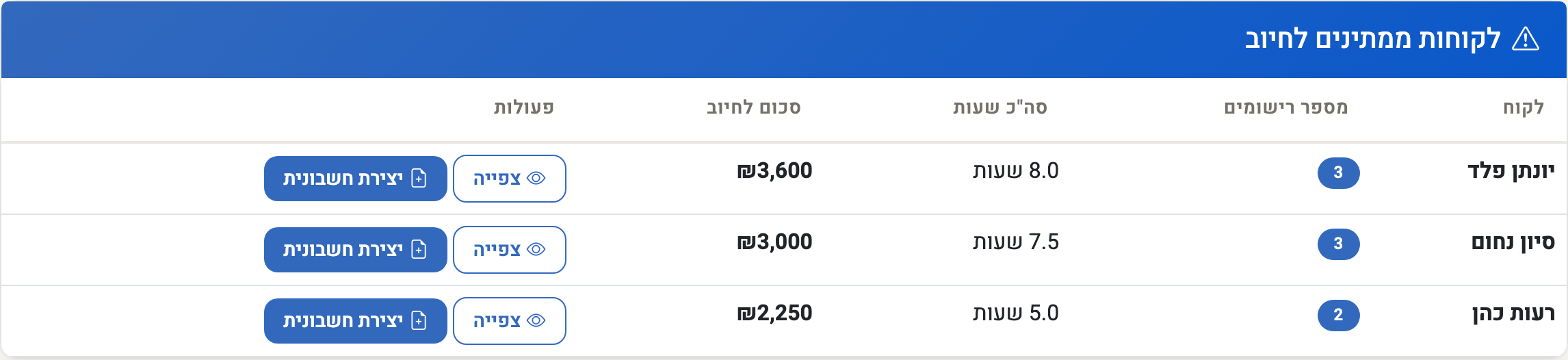The width and height of the screenshot is (1568, 360).
Task: Create invoice for רעות כהן
Action: coord(356,321)
